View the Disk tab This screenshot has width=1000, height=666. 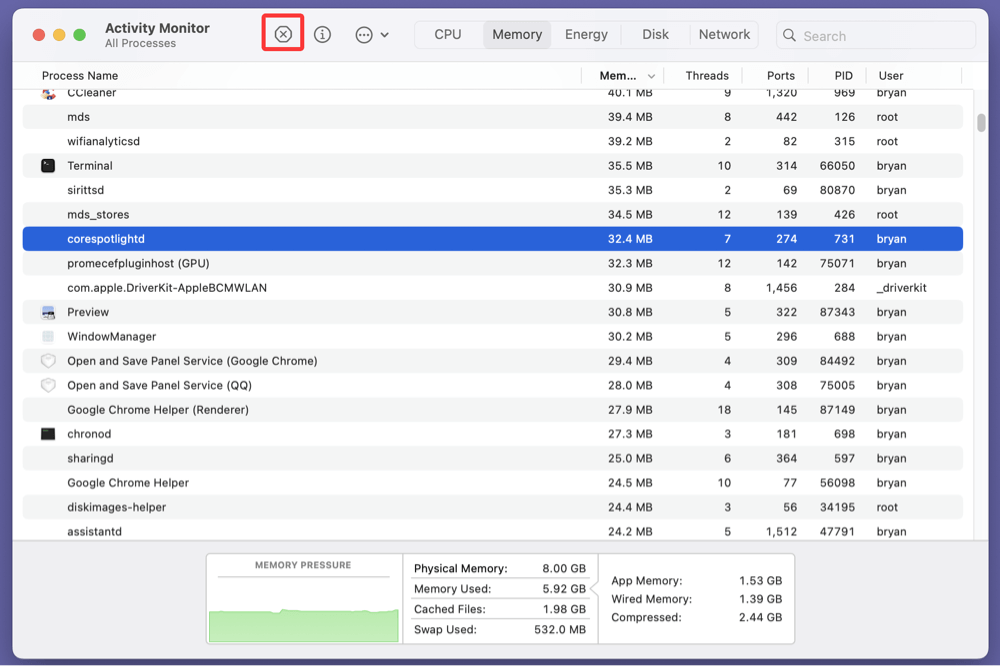[x=655, y=33]
